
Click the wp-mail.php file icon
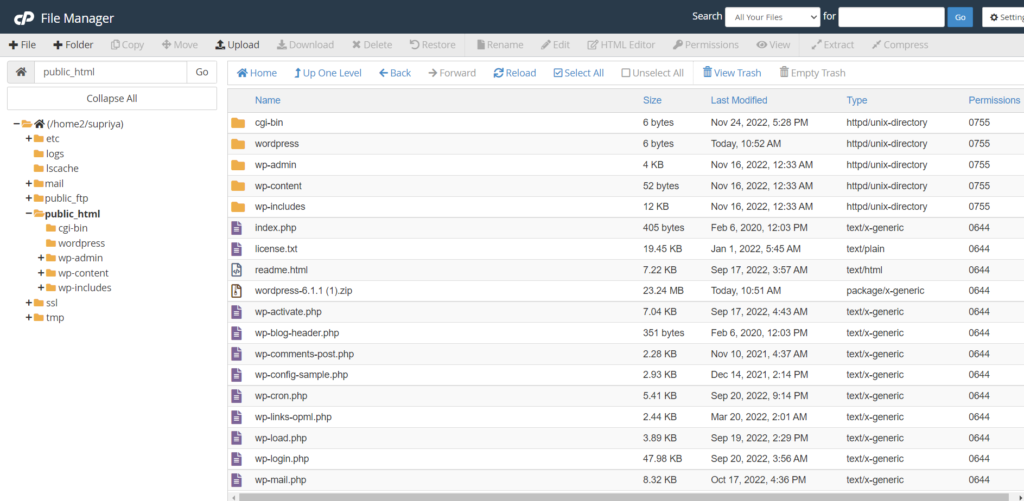click(236, 479)
